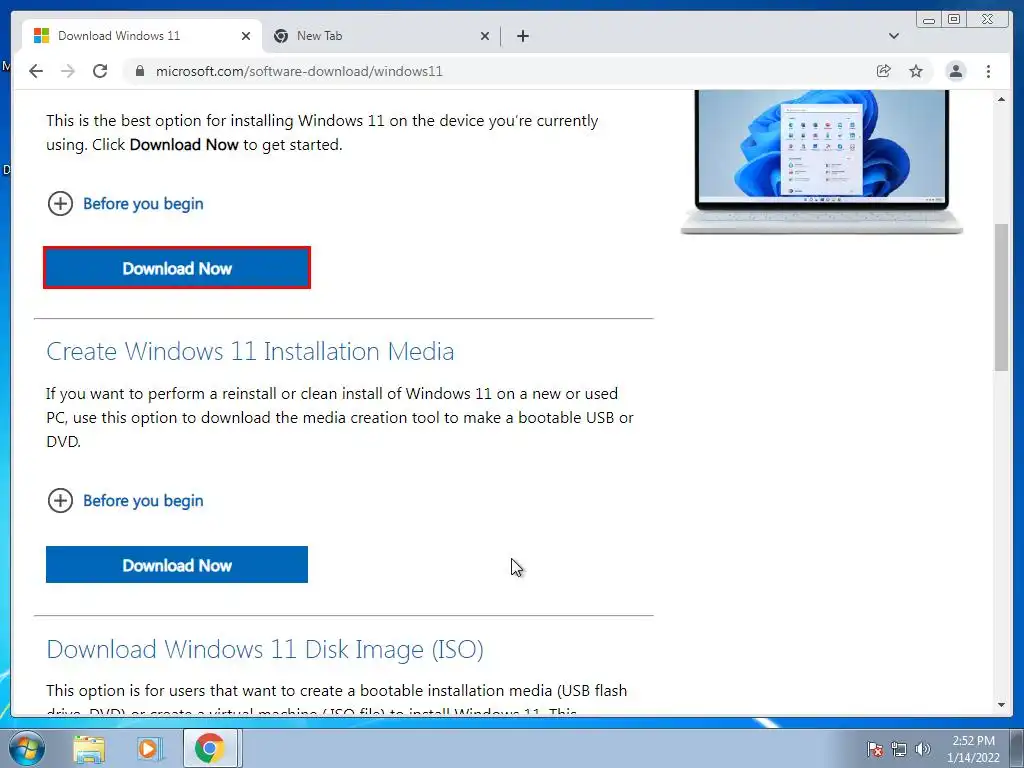
Task: Open the Chrome profile avatar icon
Action: tap(955, 71)
